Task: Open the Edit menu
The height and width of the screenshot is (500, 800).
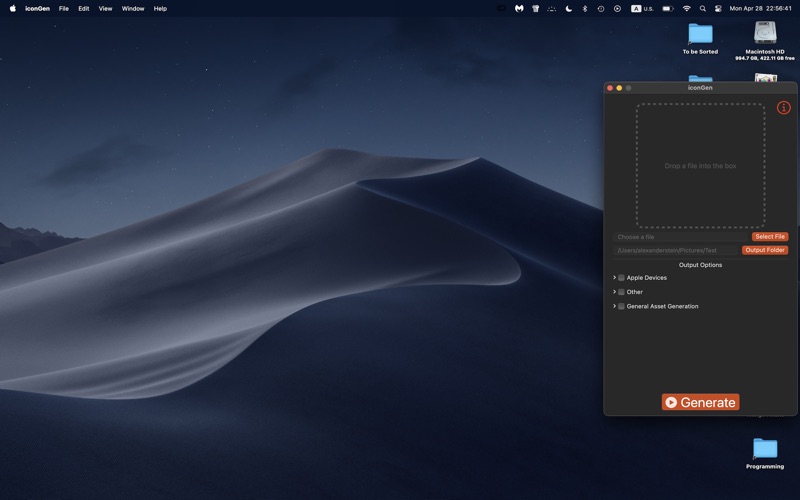Action: (x=84, y=9)
